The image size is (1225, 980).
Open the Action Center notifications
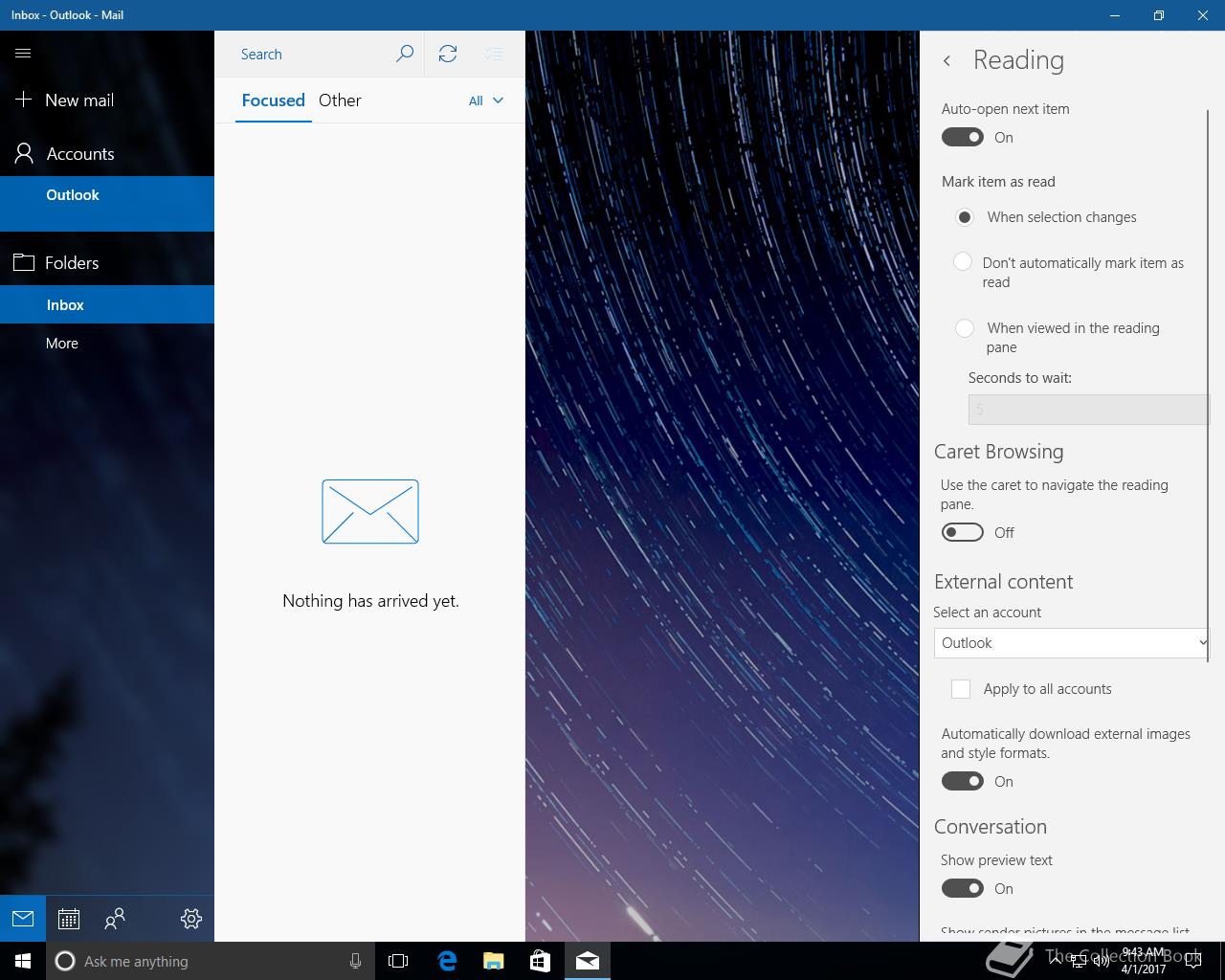pyautogui.click(x=1192, y=961)
